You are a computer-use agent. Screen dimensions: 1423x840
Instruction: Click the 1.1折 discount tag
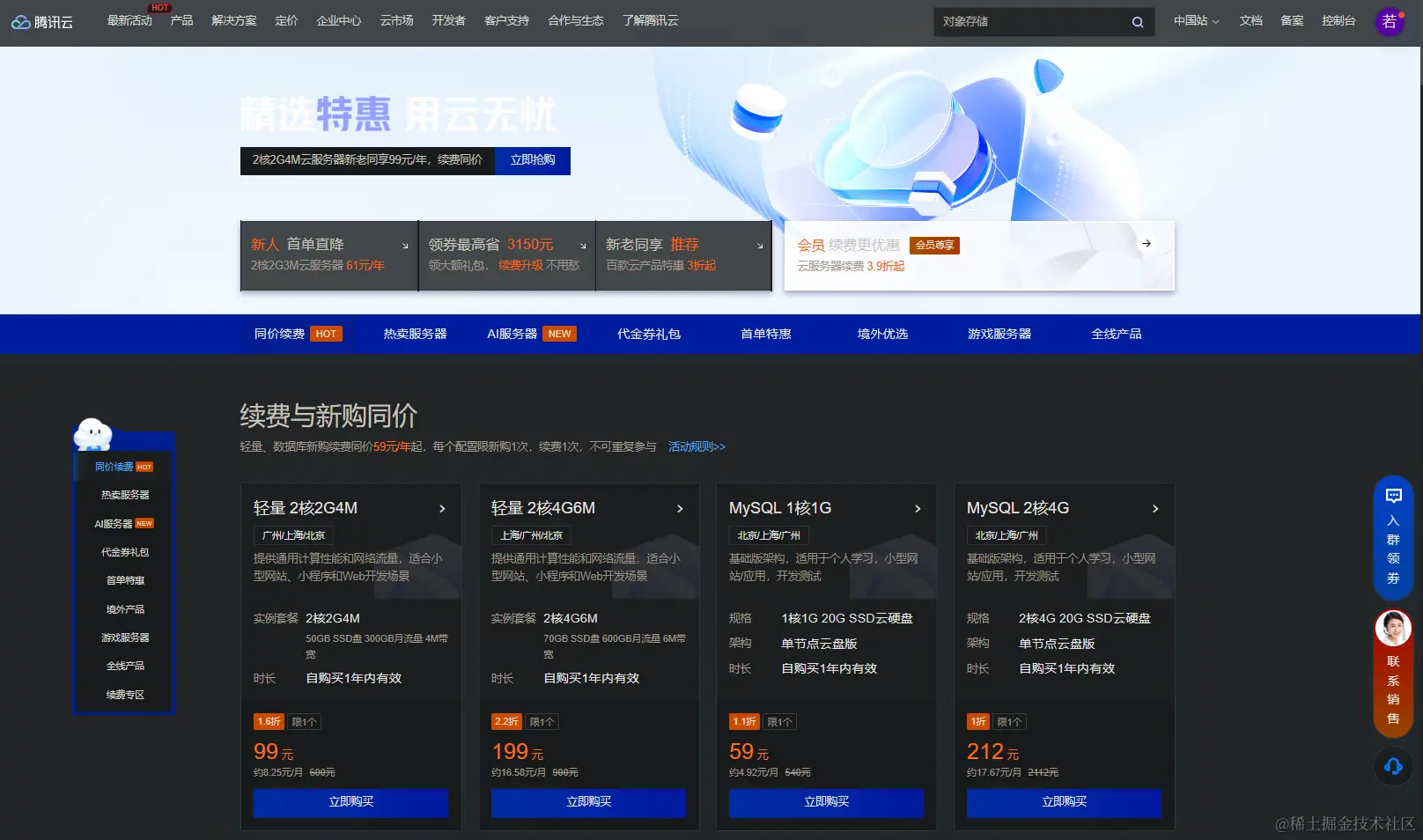click(x=744, y=722)
